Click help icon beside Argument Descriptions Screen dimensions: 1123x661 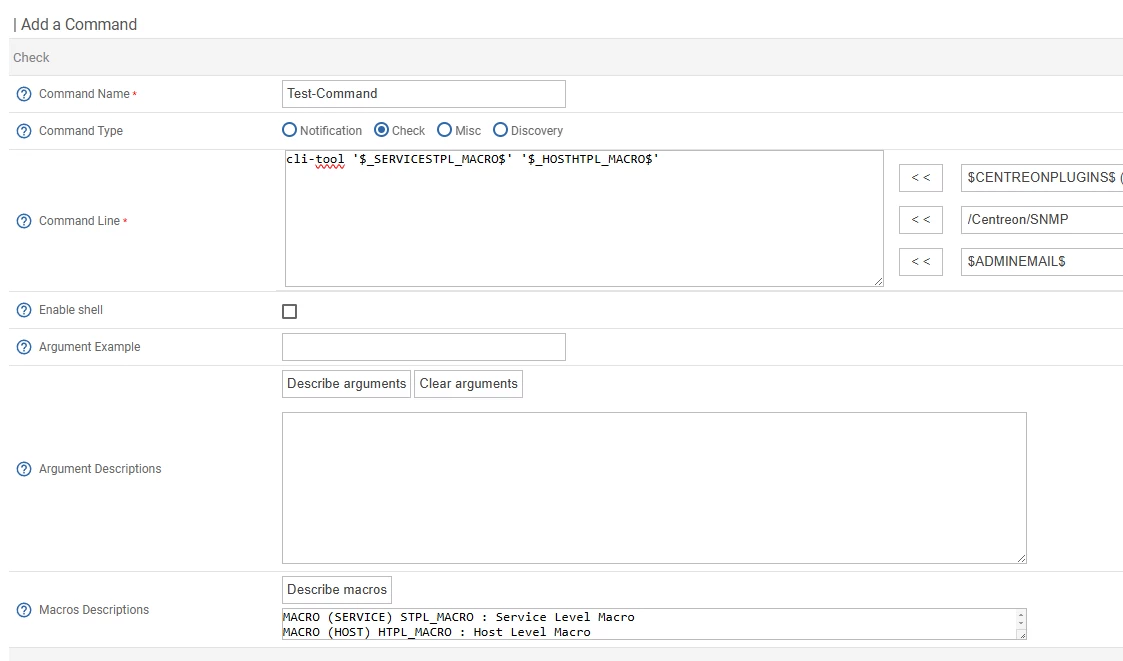click(24, 469)
